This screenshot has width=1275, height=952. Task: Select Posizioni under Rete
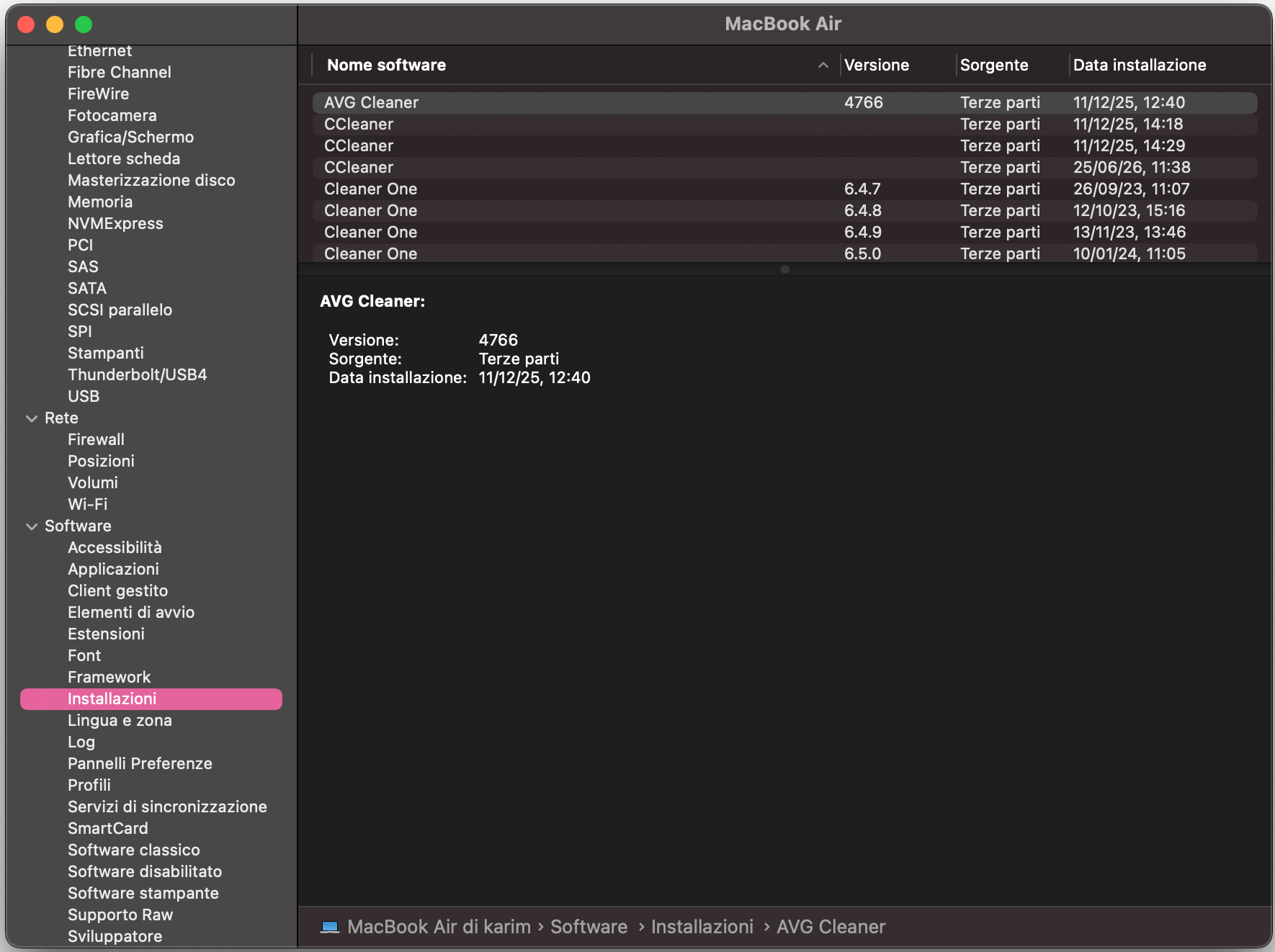tap(101, 461)
